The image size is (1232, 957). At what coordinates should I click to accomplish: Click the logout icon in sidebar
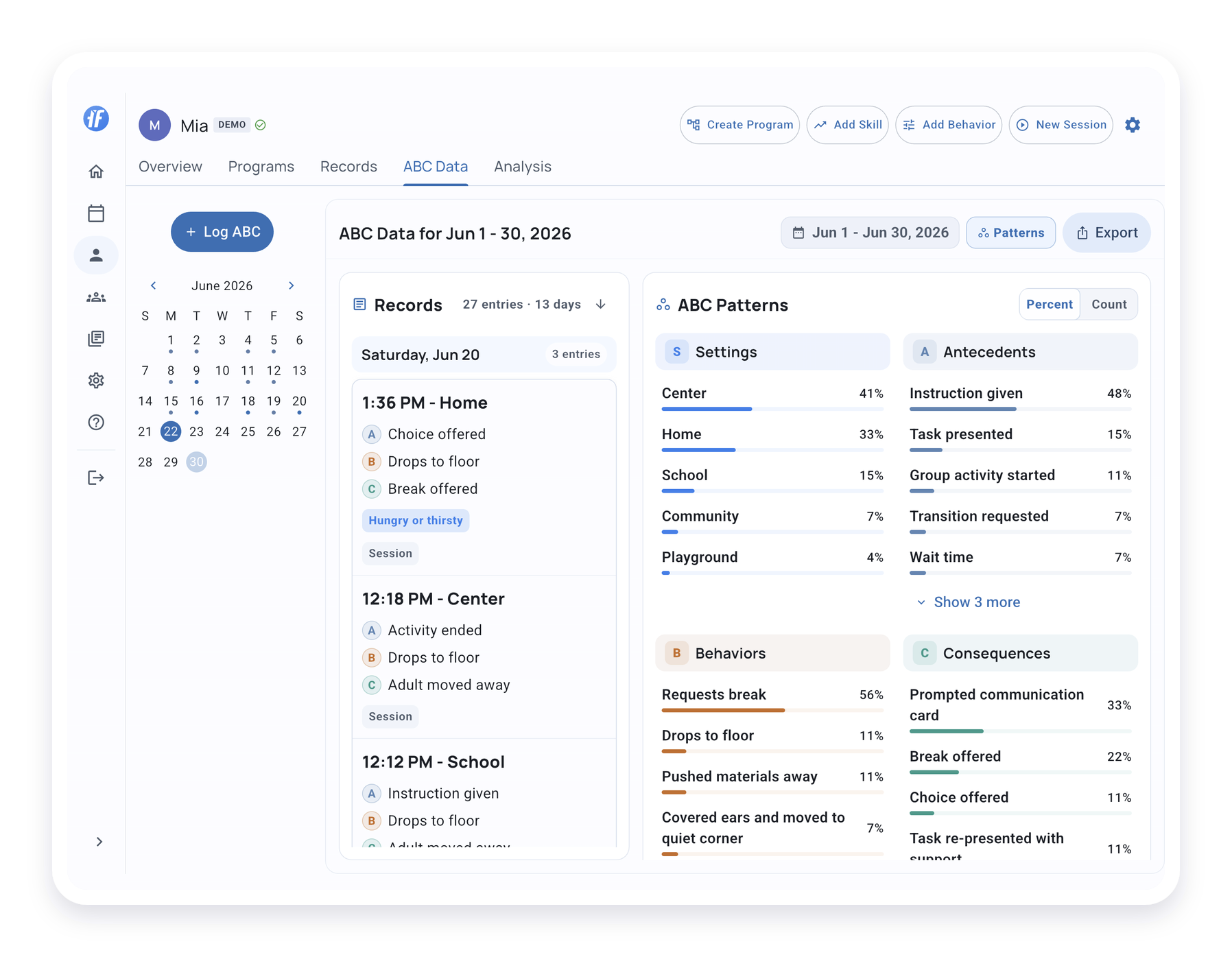pos(96,477)
